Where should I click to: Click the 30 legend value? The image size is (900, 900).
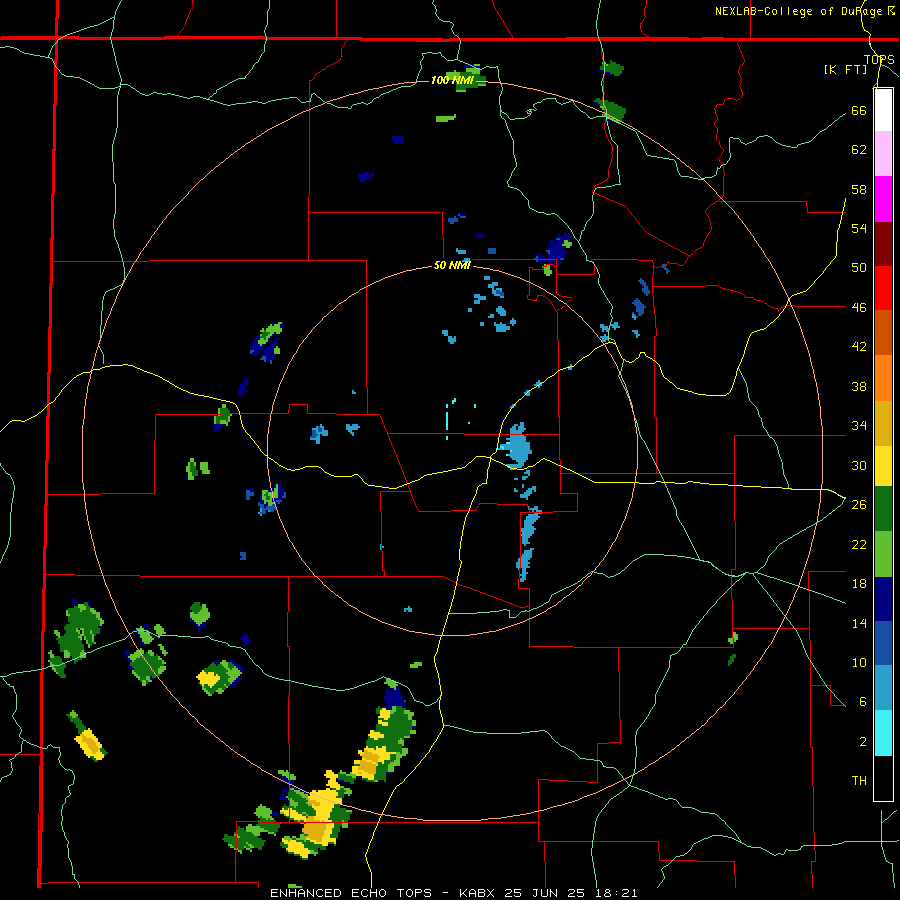(x=859, y=465)
